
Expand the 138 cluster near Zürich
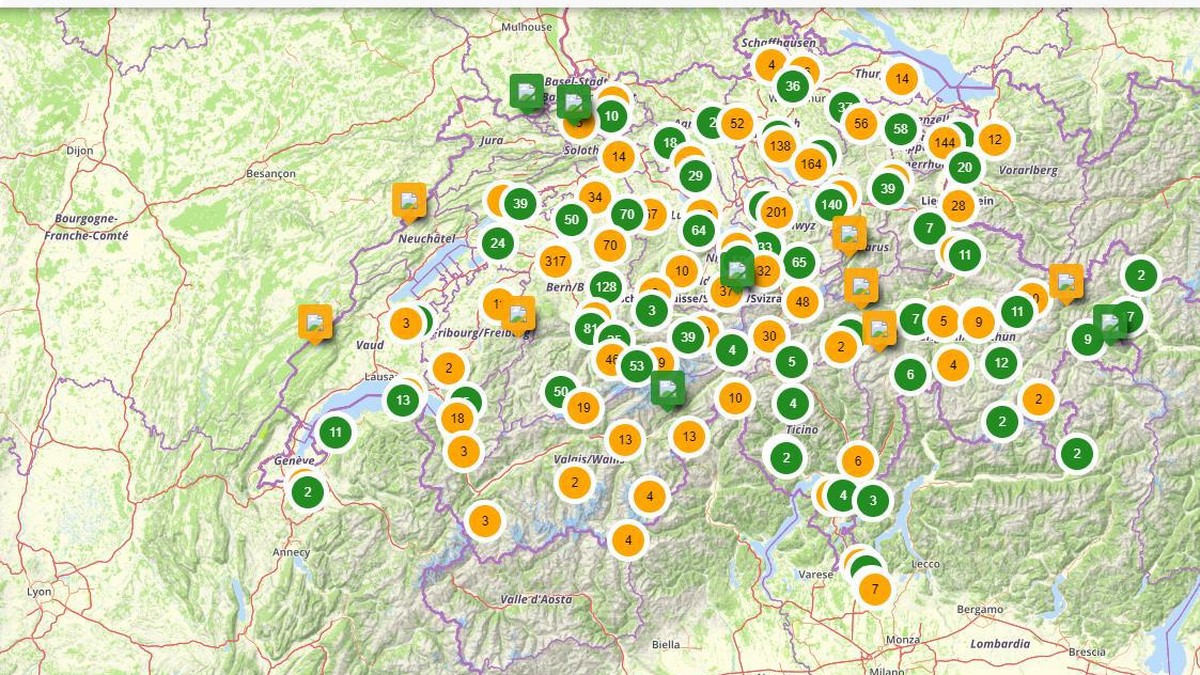[x=780, y=144]
